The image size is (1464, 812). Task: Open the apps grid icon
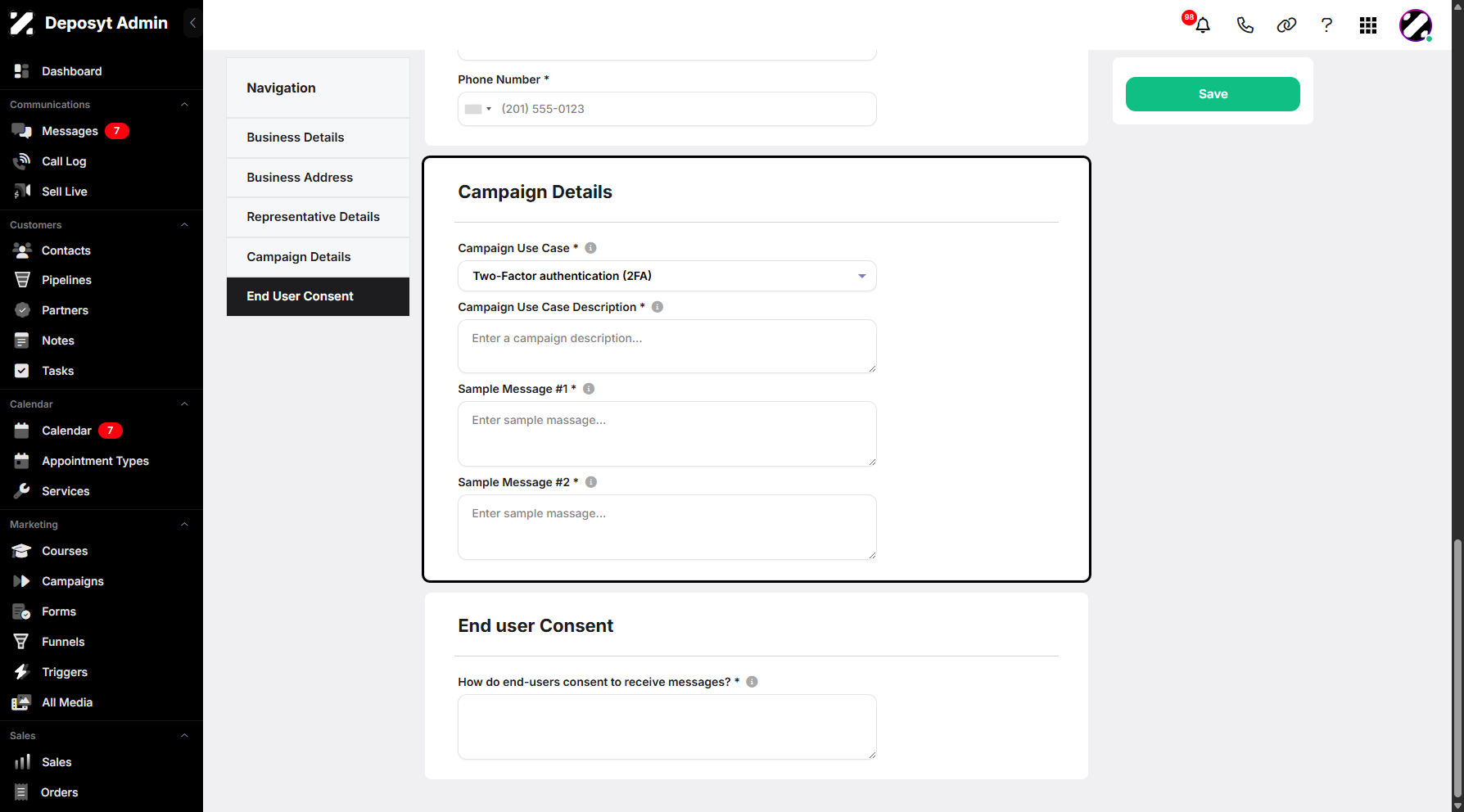coord(1368,25)
